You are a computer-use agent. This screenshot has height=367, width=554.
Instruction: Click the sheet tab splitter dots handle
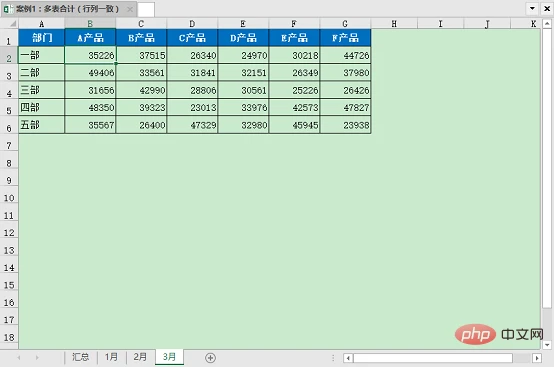[x=333, y=358]
